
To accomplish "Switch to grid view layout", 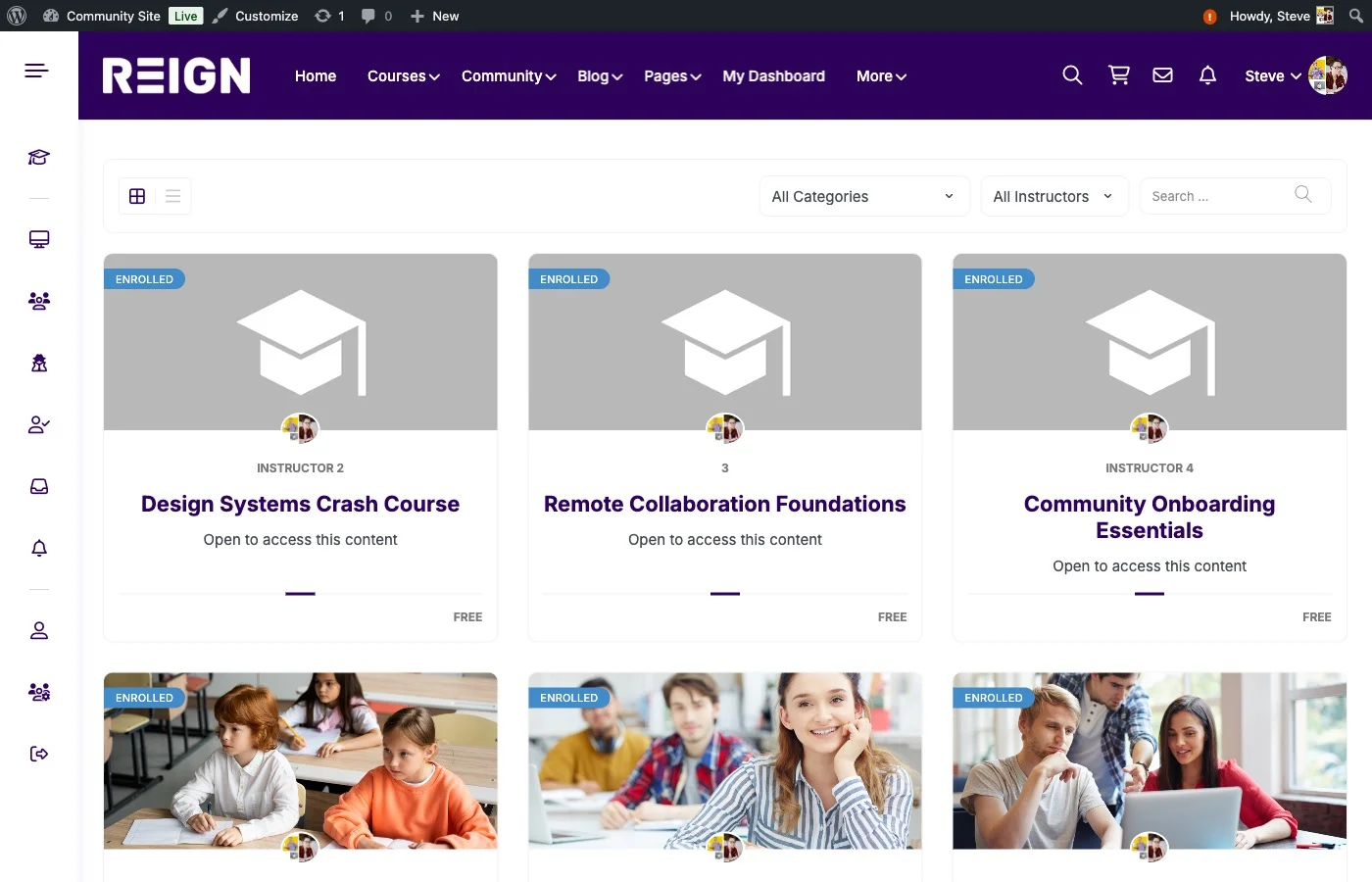I will (x=137, y=196).
